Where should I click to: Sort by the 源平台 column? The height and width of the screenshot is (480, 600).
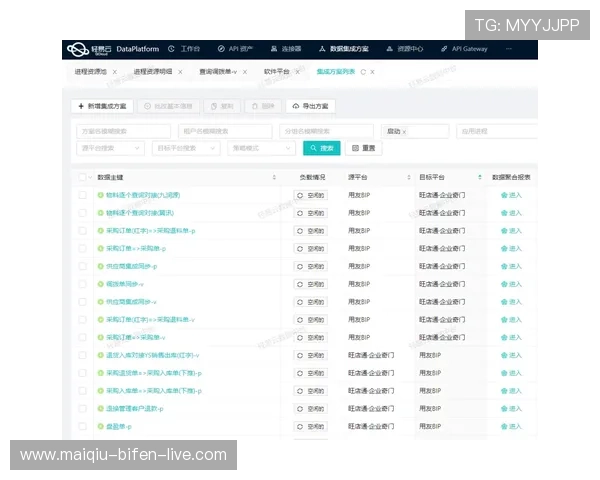point(409,177)
